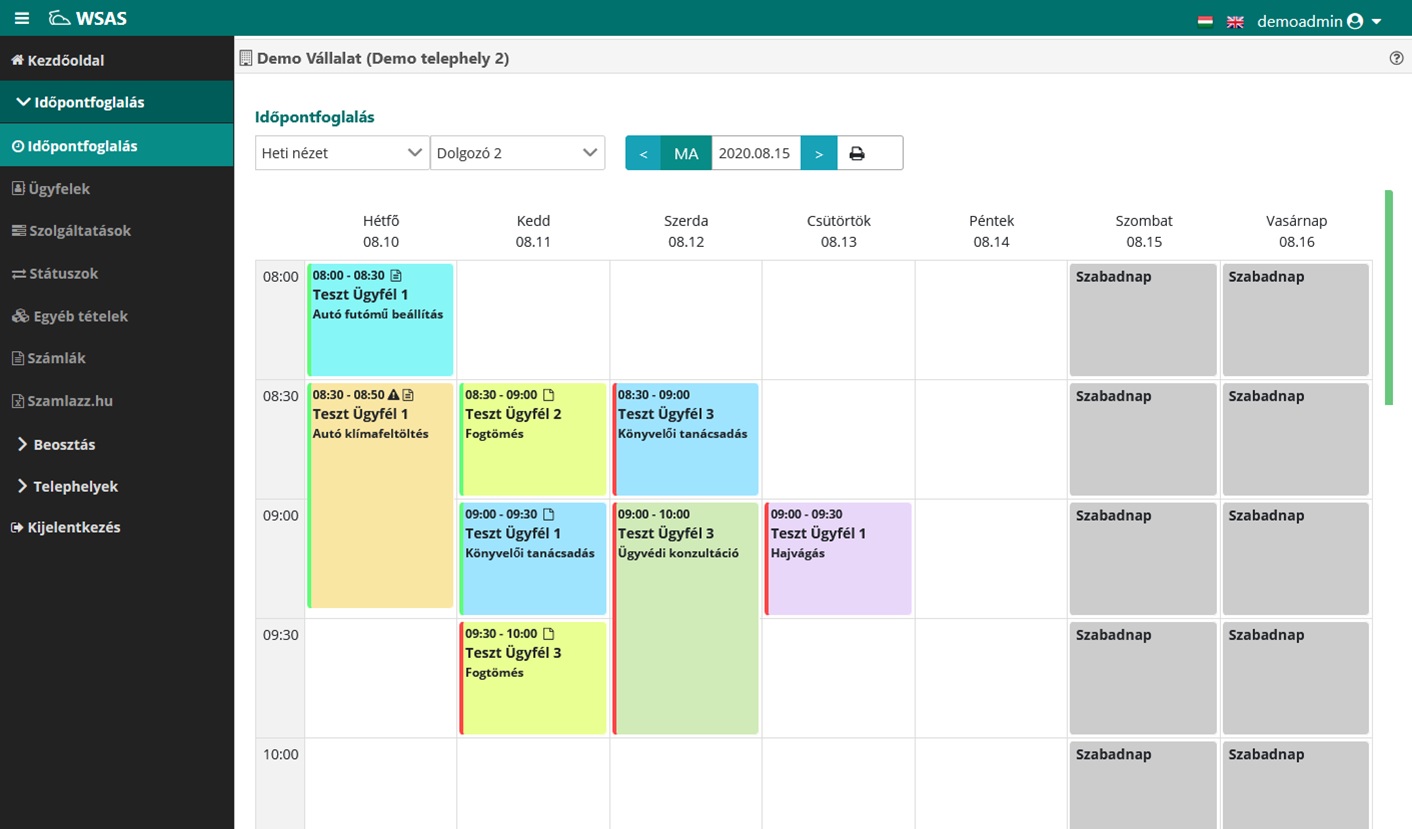This screenshot has height=829, width=1412.
Task: Click the warning triangle on 08:30 - 08:50 appointment
Action: [393, 395]
